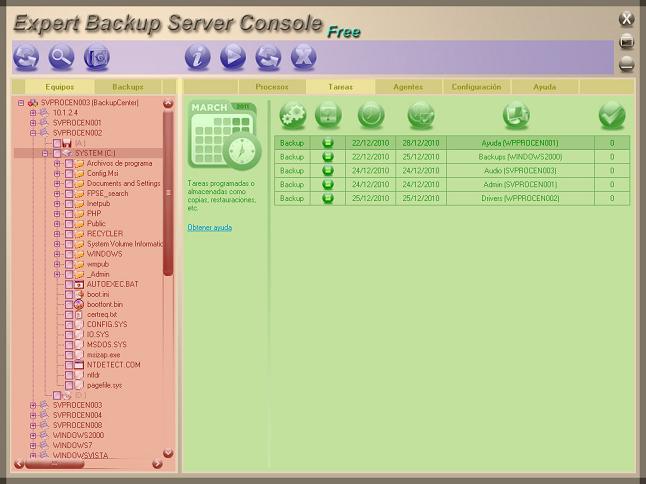646x484 pixels.
Task: Click green status icon in Drivers row
Action: (328, 198)
